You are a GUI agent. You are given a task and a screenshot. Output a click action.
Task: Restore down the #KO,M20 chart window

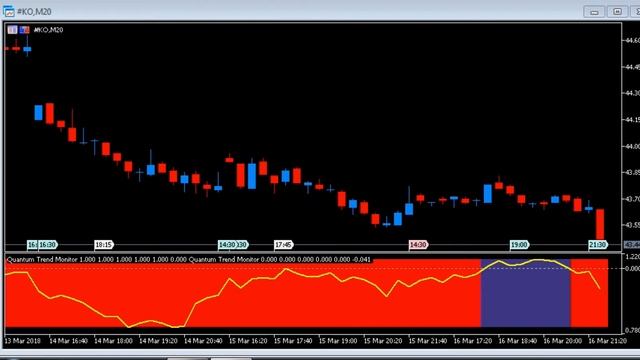[x=617, y=11]
